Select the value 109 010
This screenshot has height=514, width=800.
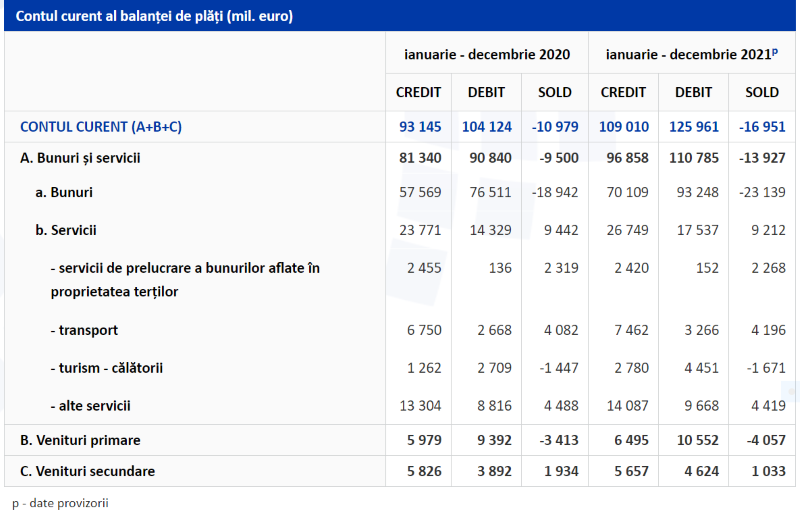pyautogui.click(x=623, y=127)
